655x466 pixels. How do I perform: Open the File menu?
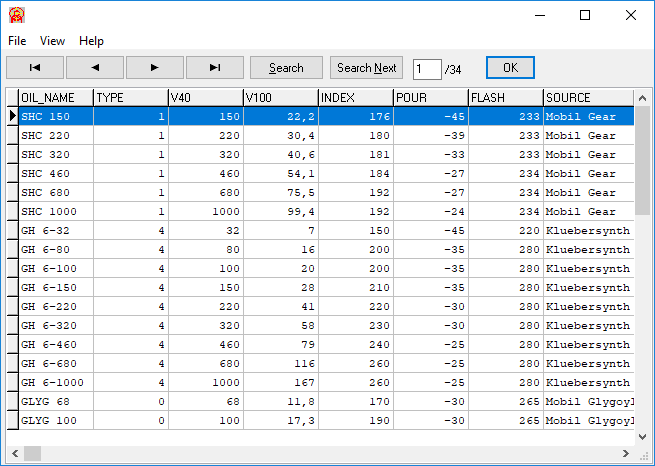click(x=17, y=41)
